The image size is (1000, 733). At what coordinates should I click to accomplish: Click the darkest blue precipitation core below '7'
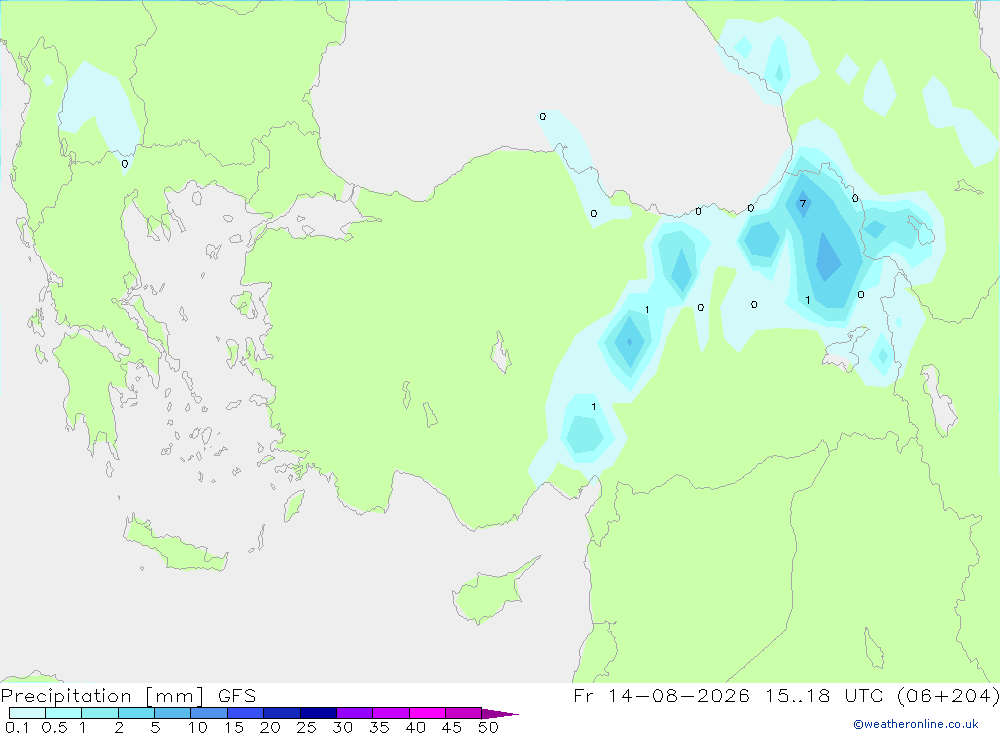tap(828, 256)
